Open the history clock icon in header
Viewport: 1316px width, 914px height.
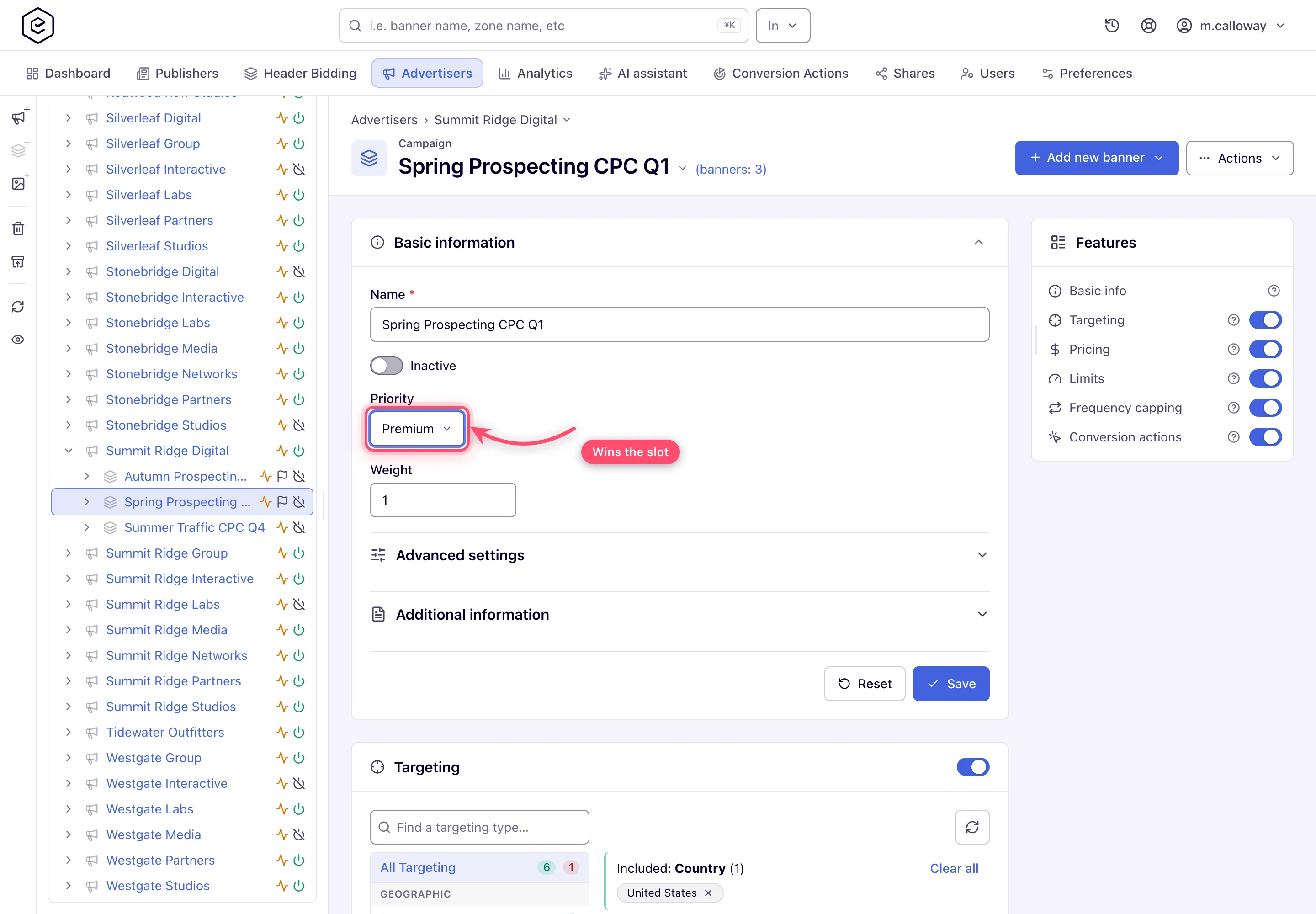click(x=1112, y=26)
